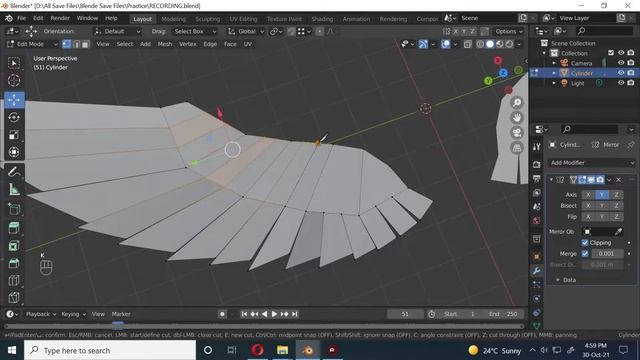This screenshot has height=360, width=640.
Task: Toggle mirror Axis Z
Action: click(616, 195)
